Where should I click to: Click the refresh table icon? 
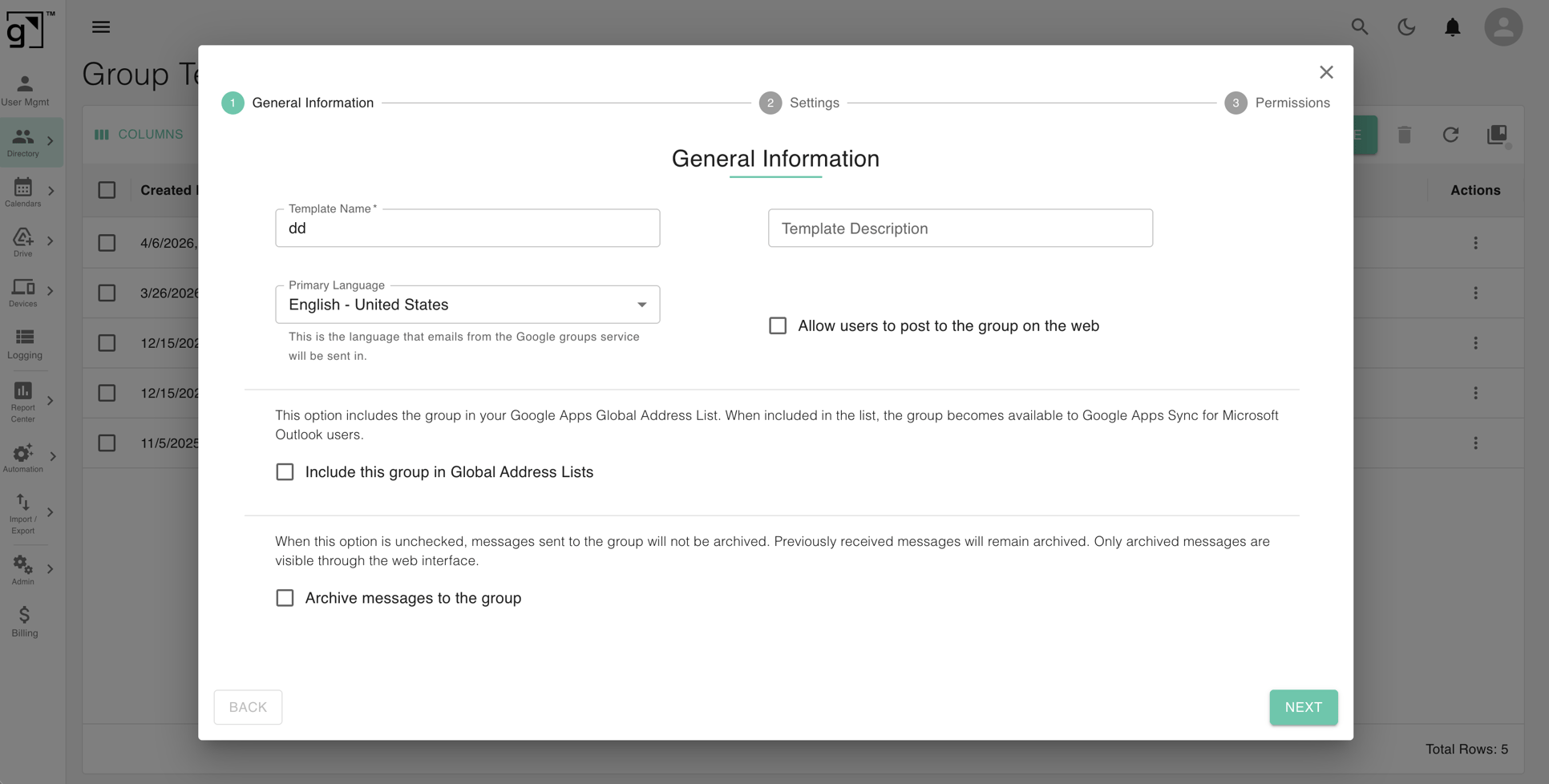[1450, 135]
